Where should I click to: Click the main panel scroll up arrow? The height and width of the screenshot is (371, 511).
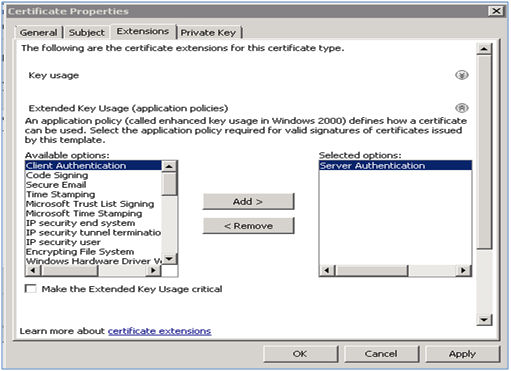click(x=484, y=49)
